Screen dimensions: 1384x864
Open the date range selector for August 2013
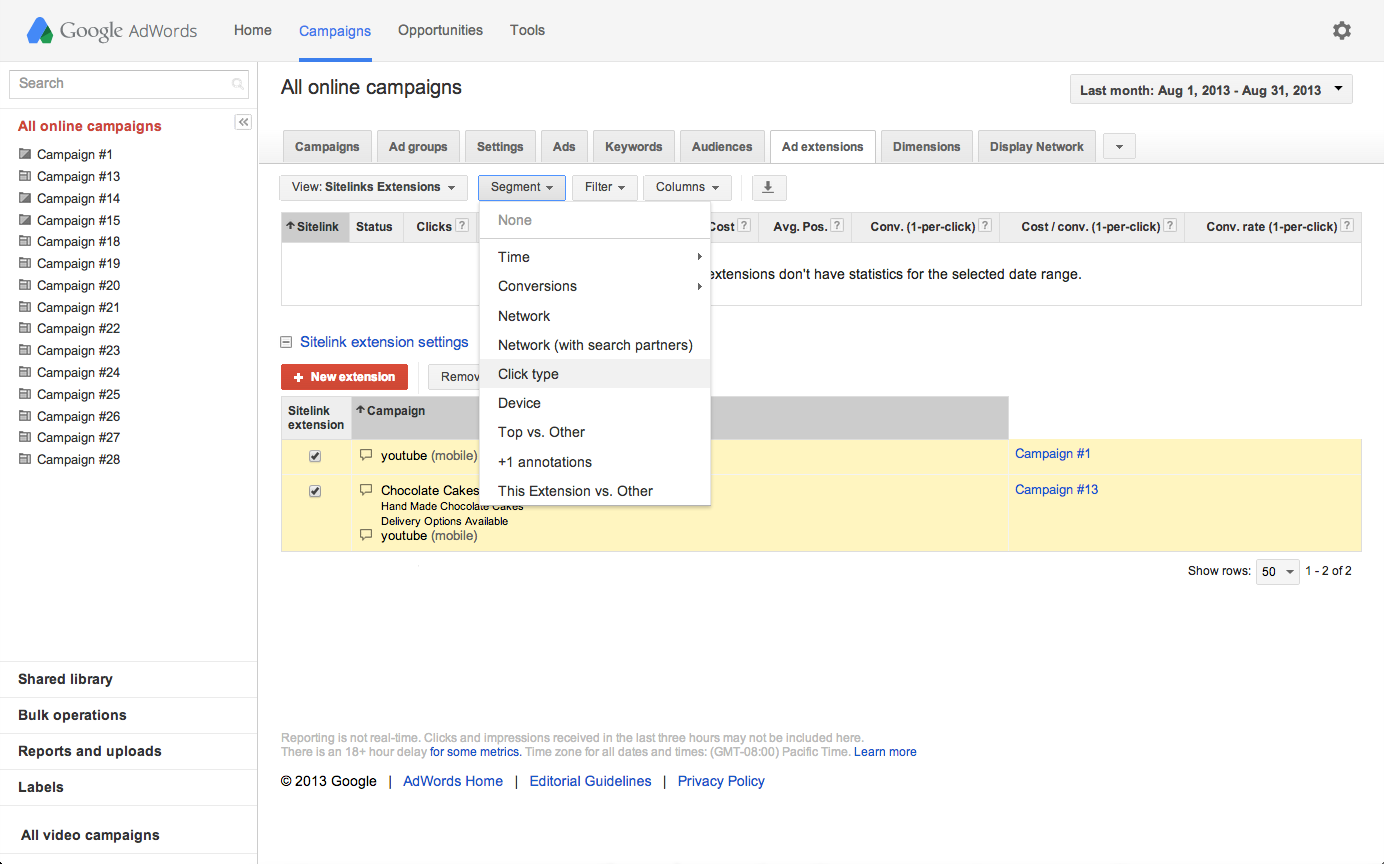tap(1210, 88)
